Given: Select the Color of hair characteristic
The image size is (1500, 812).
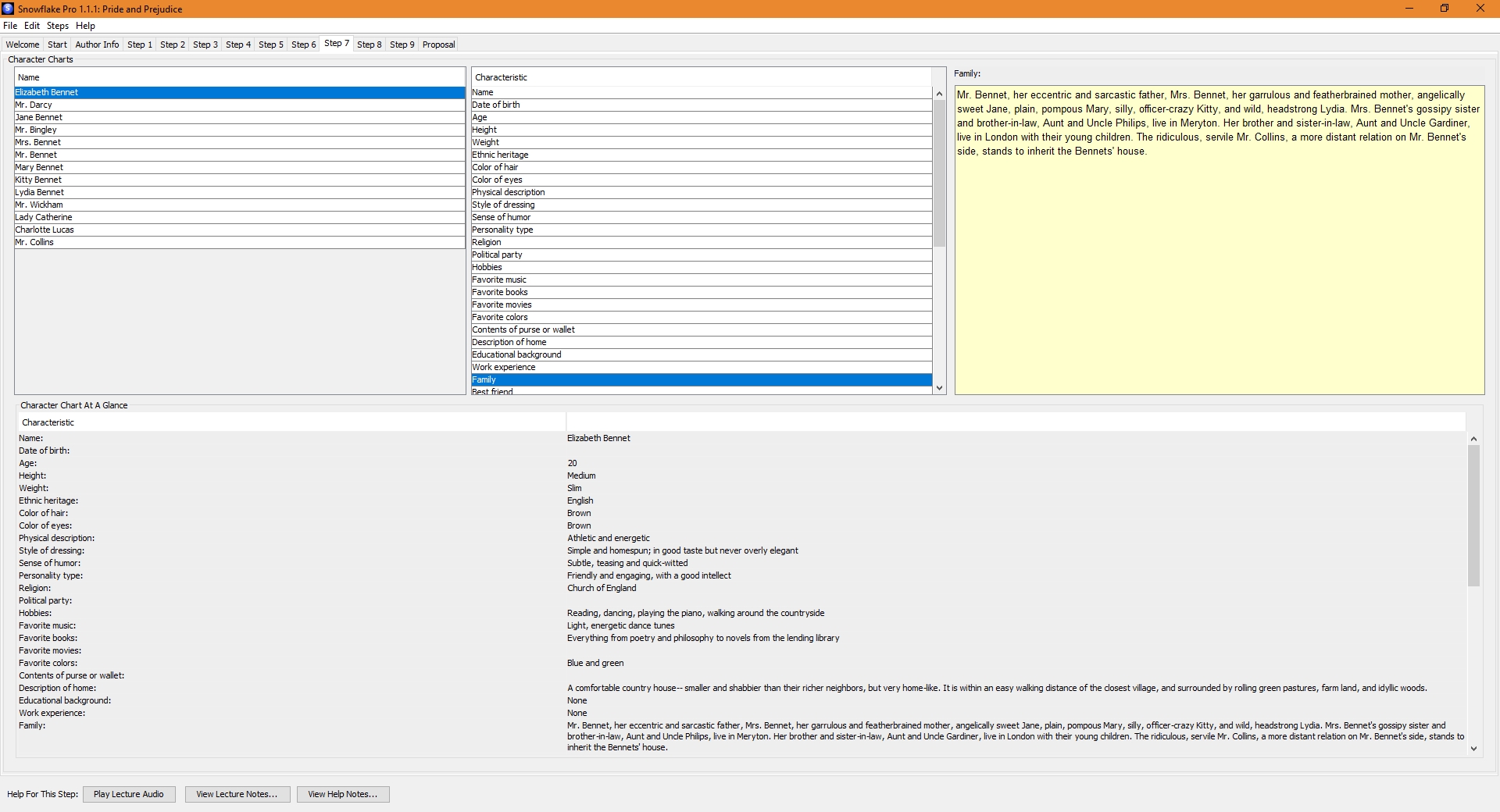Looking at the screenshot, I should 702,167.
